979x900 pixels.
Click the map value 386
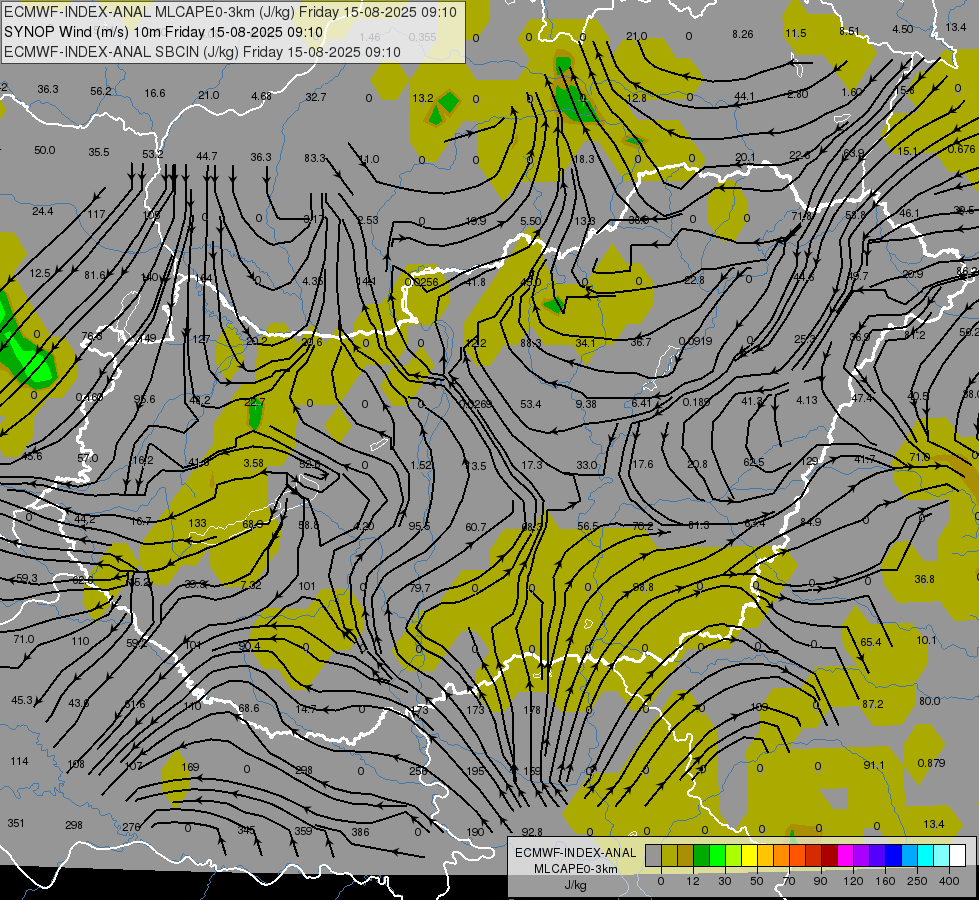click(360, 832)
